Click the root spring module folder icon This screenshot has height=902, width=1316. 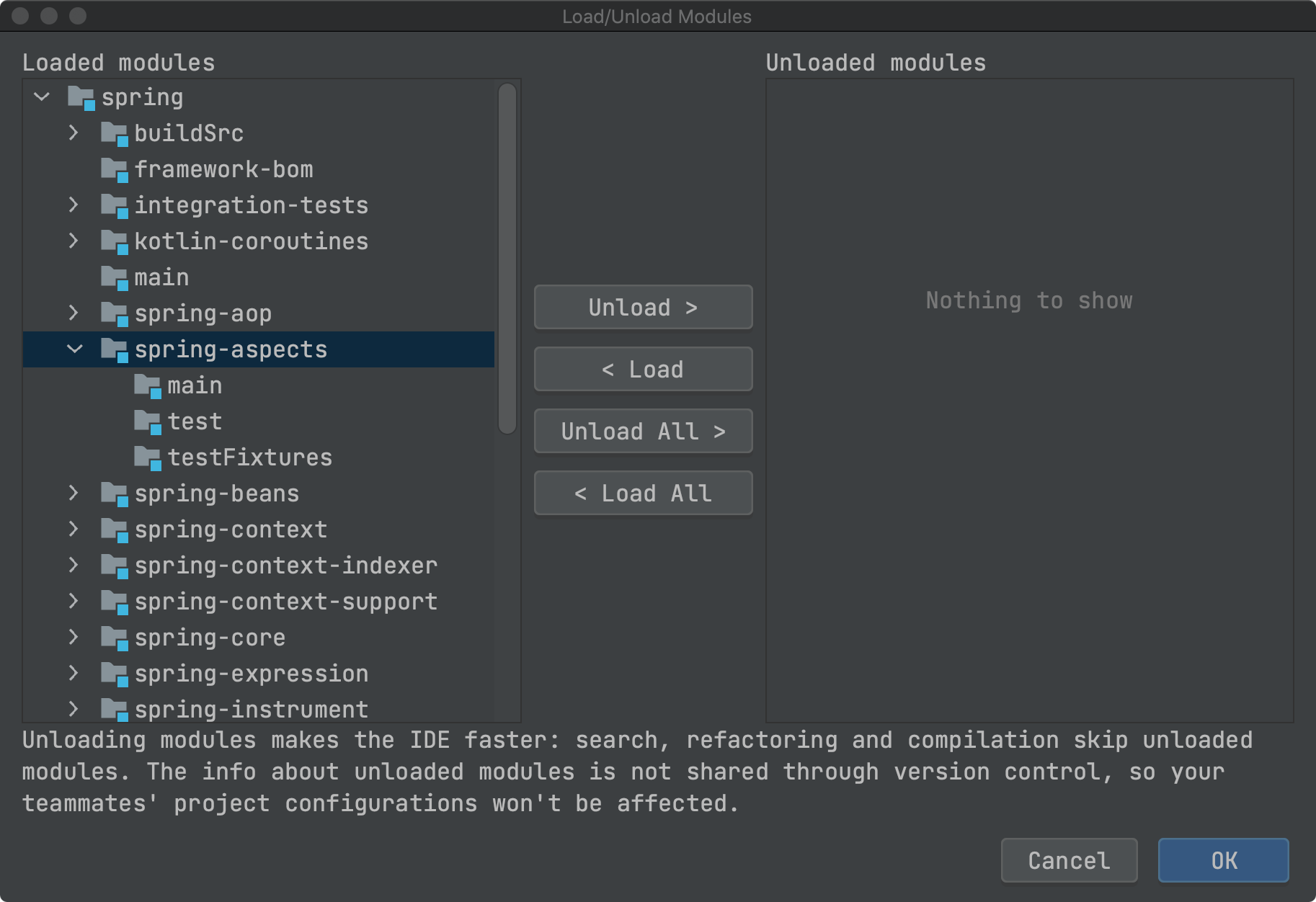[81, 97]
